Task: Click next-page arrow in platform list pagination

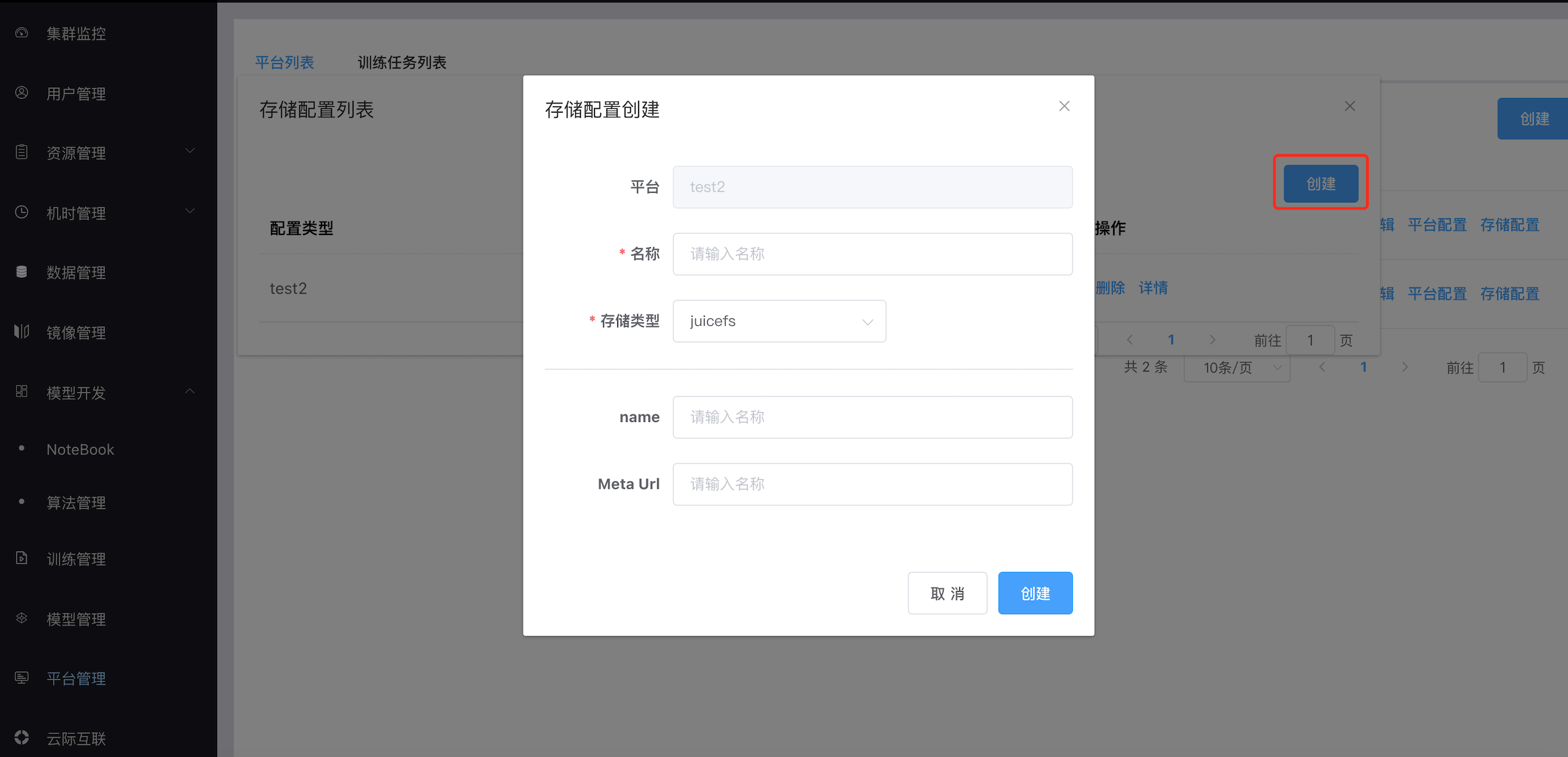Action: tap(1405, 367)
